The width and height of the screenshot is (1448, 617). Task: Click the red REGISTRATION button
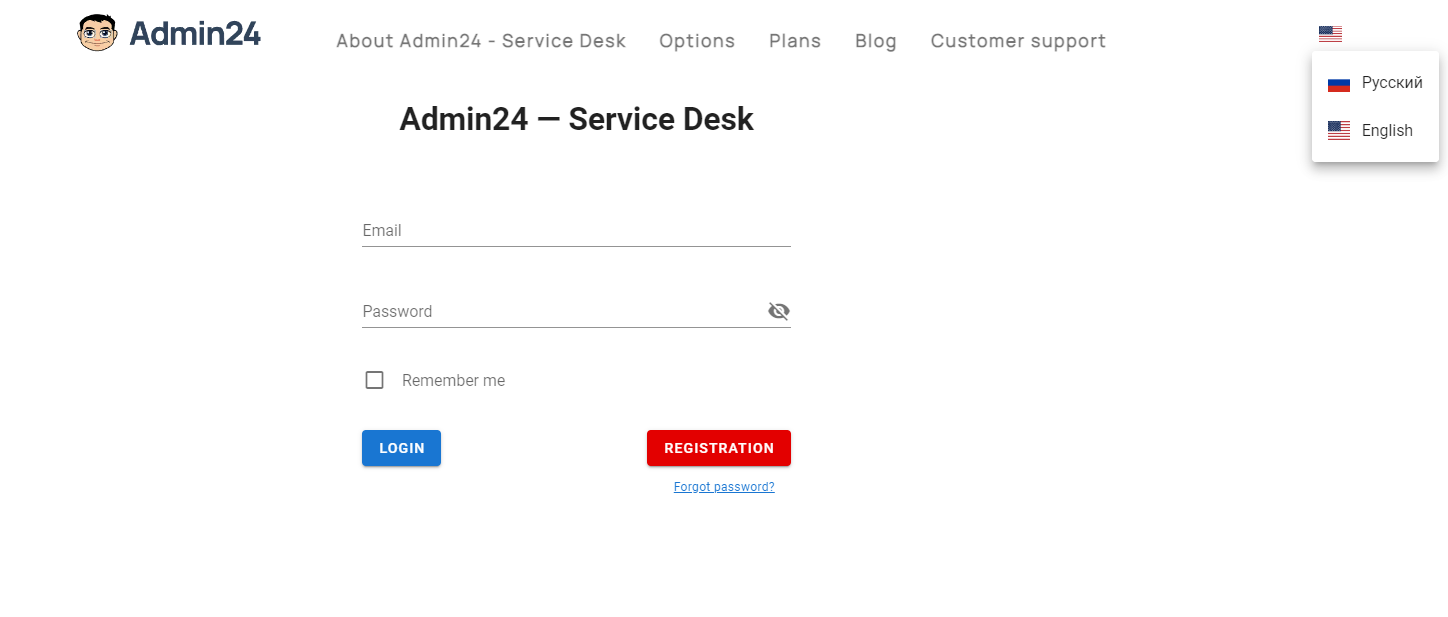(719, 448)
